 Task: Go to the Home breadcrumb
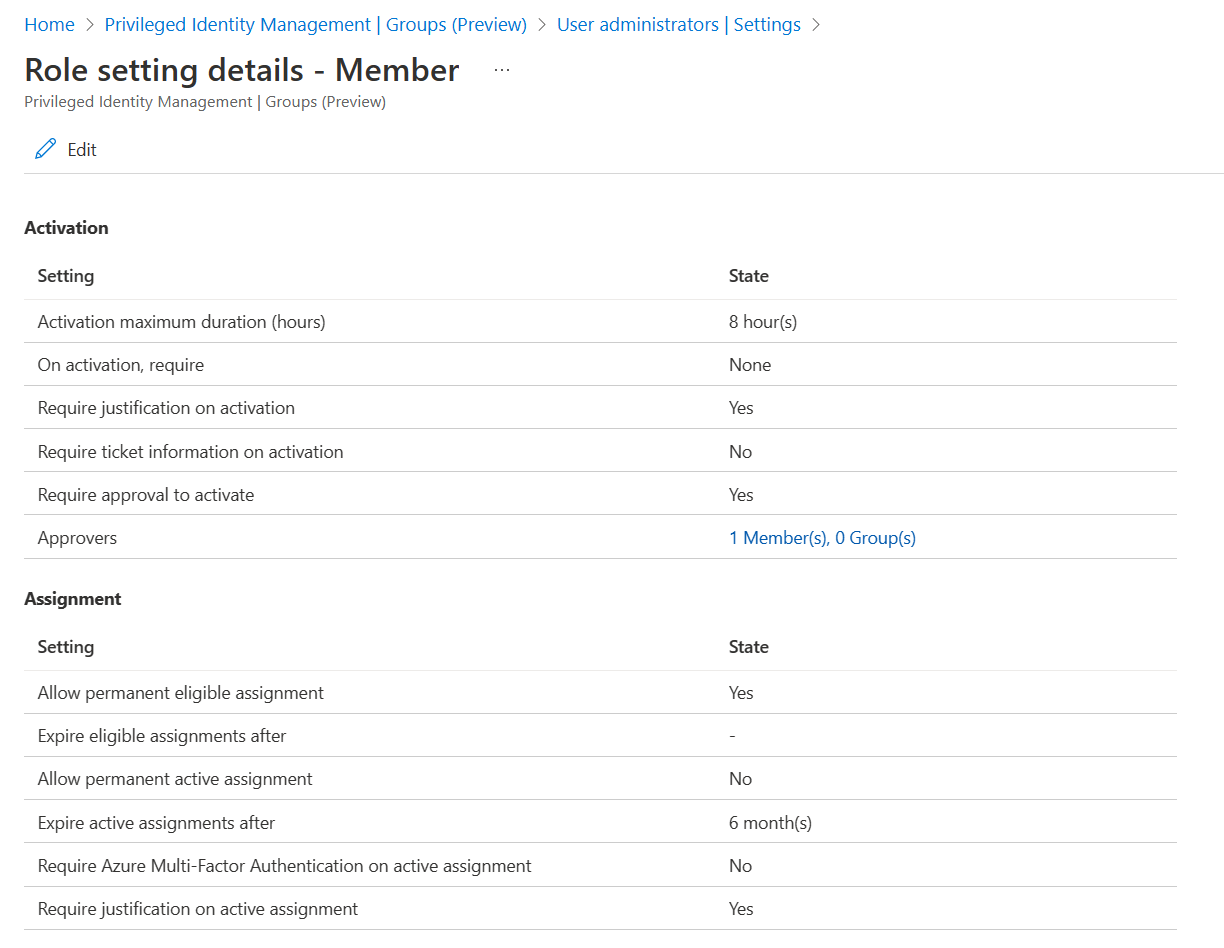(x=49, y=25)
